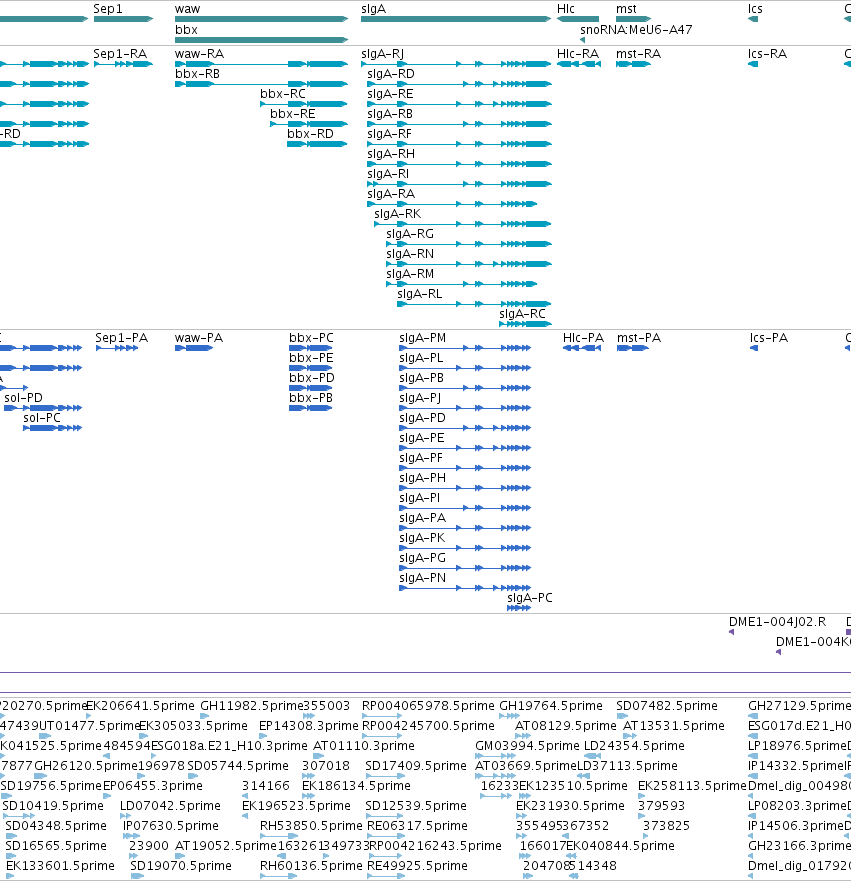The width and height of the screenshot is (851, 881).
Task: Open short transcript slgA-RC
Action: (x=525, y=324)
